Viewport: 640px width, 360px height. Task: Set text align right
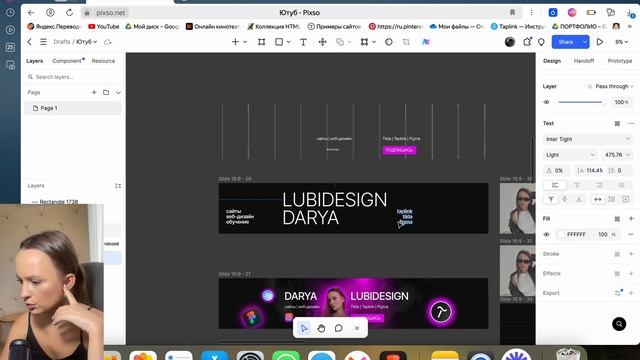[x=599, y=185]
